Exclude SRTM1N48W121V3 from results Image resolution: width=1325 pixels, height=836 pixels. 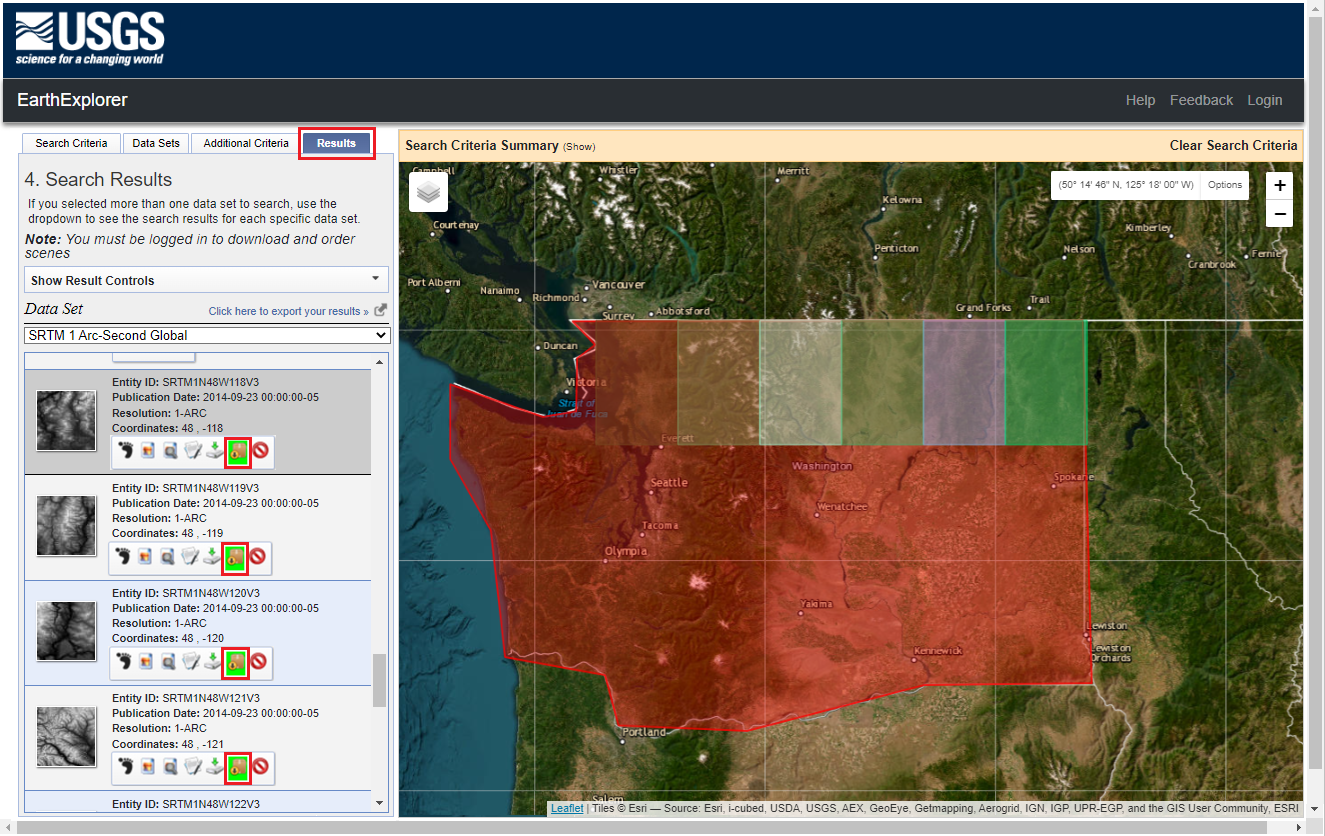tap(261, 768)
